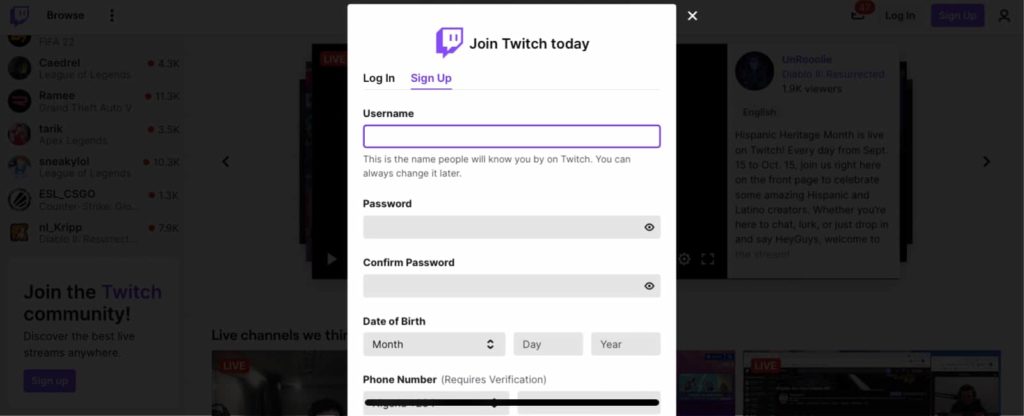Select the Sign Up tab in dialog
Image resolution: width=1024 pixels, height=416 pixels.
(x=431, y=78)
